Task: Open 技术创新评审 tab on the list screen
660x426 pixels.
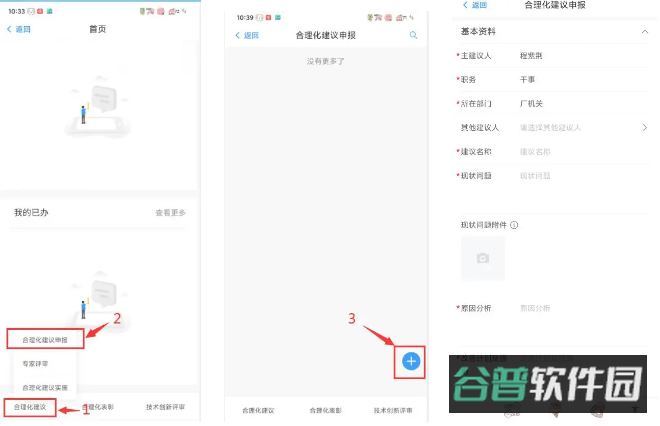Action: (393, 410)
